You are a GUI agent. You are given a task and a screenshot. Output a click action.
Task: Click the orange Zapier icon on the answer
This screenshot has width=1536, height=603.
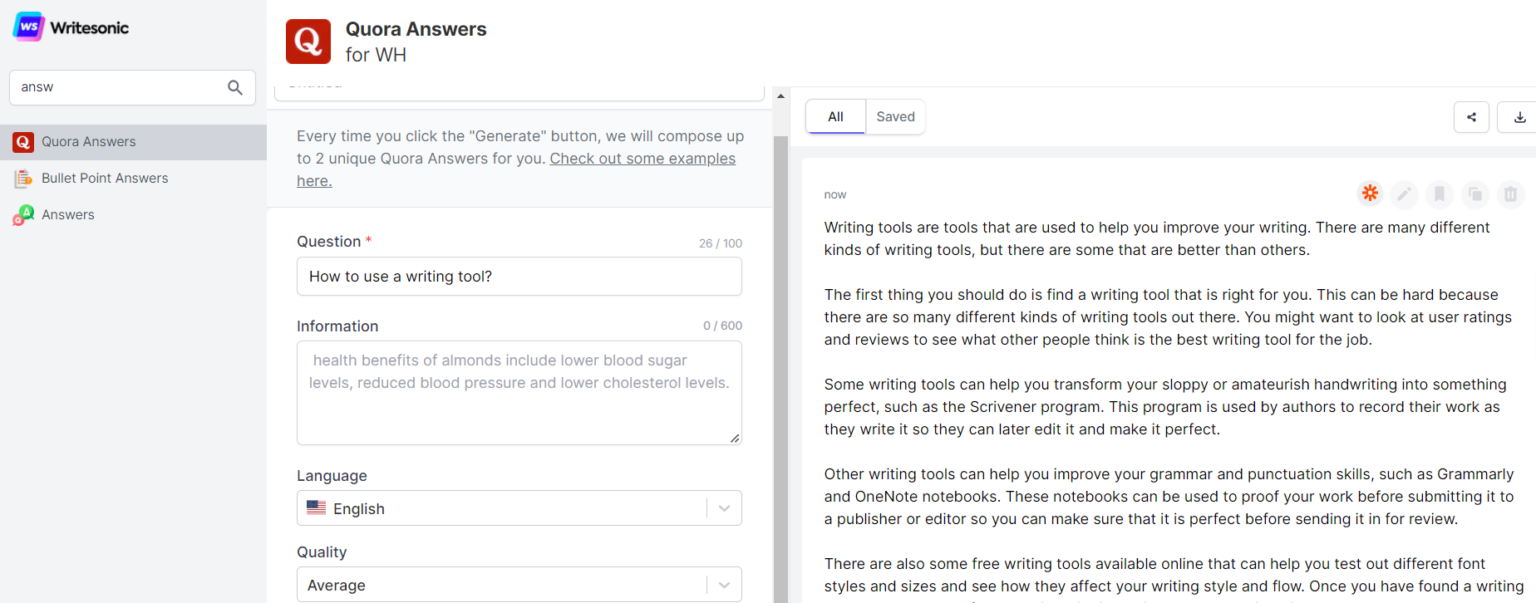(x=1369, y=193)
